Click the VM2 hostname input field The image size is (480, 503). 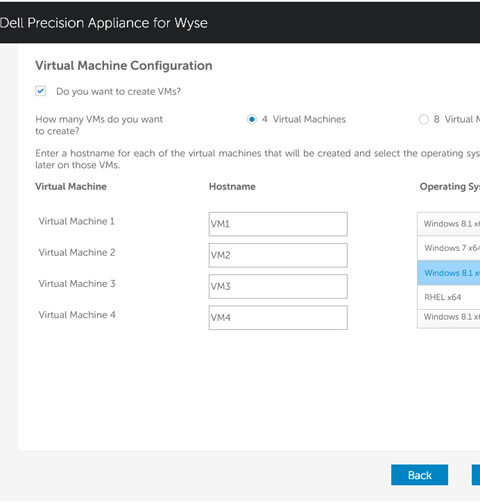(278, 255)
